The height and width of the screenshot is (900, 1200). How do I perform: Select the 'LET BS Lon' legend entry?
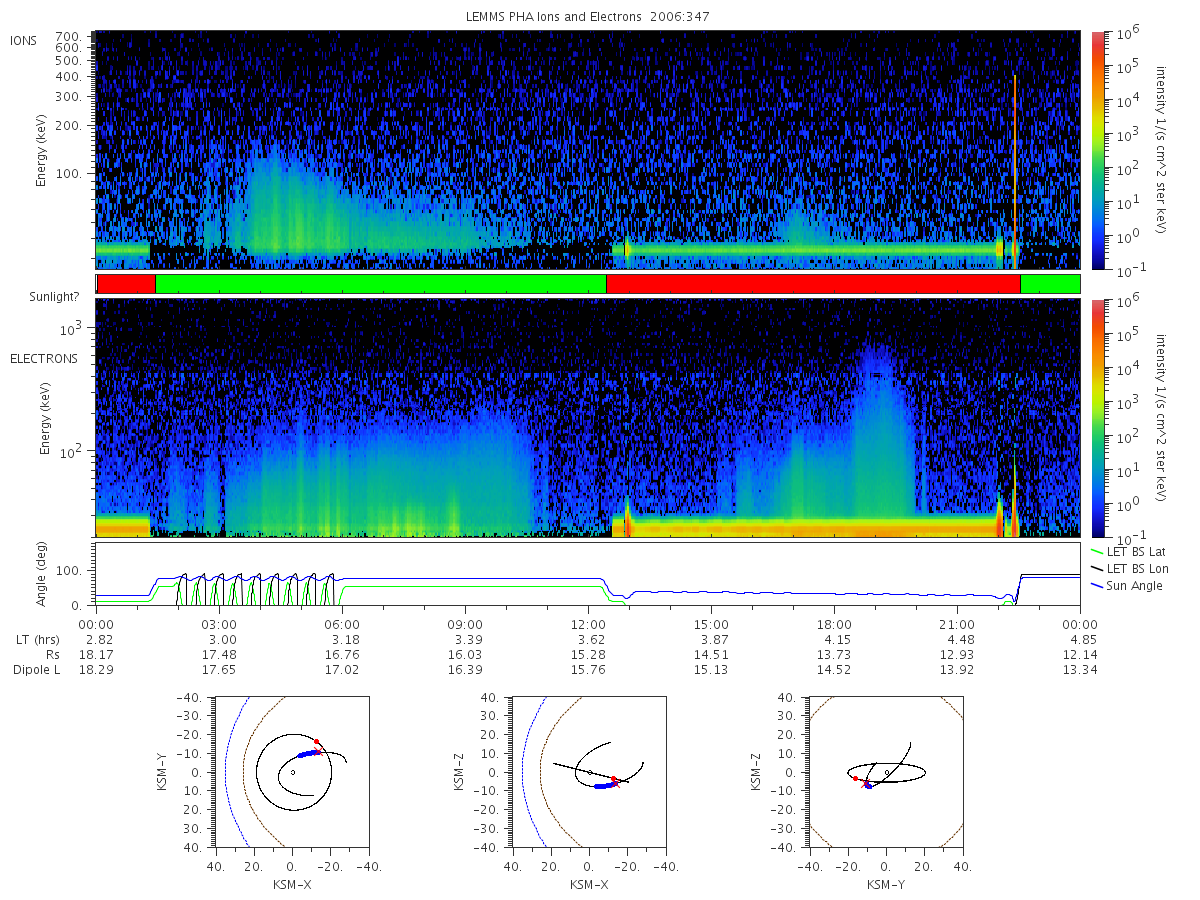click(1130, 568)
